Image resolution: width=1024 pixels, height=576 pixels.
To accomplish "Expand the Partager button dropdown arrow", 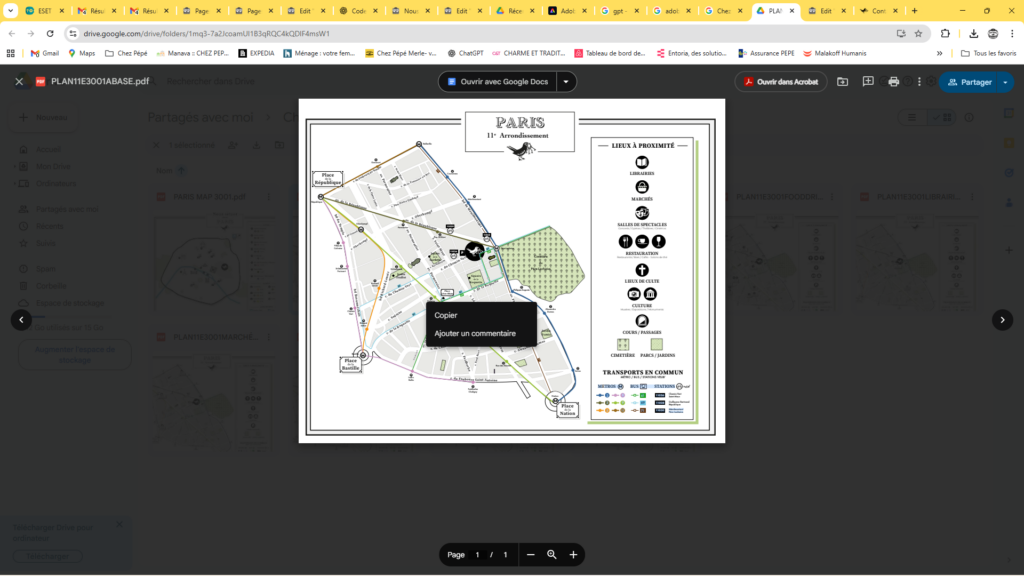I will coord(1005,82).
